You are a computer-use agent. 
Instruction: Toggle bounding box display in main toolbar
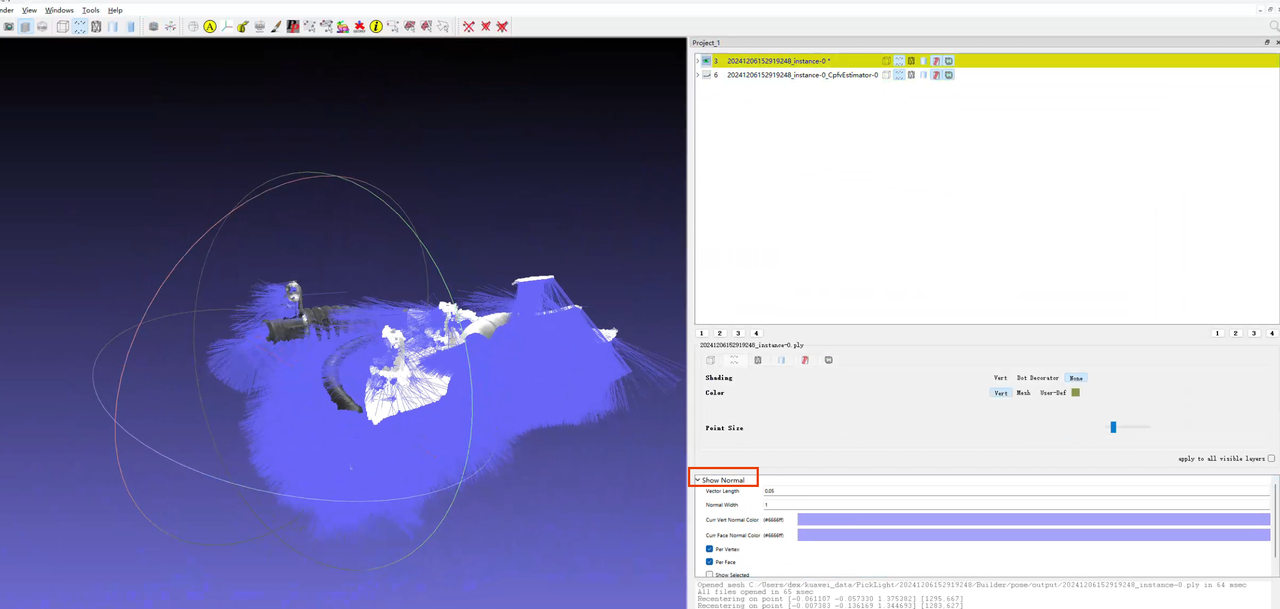tap(62, 26)
